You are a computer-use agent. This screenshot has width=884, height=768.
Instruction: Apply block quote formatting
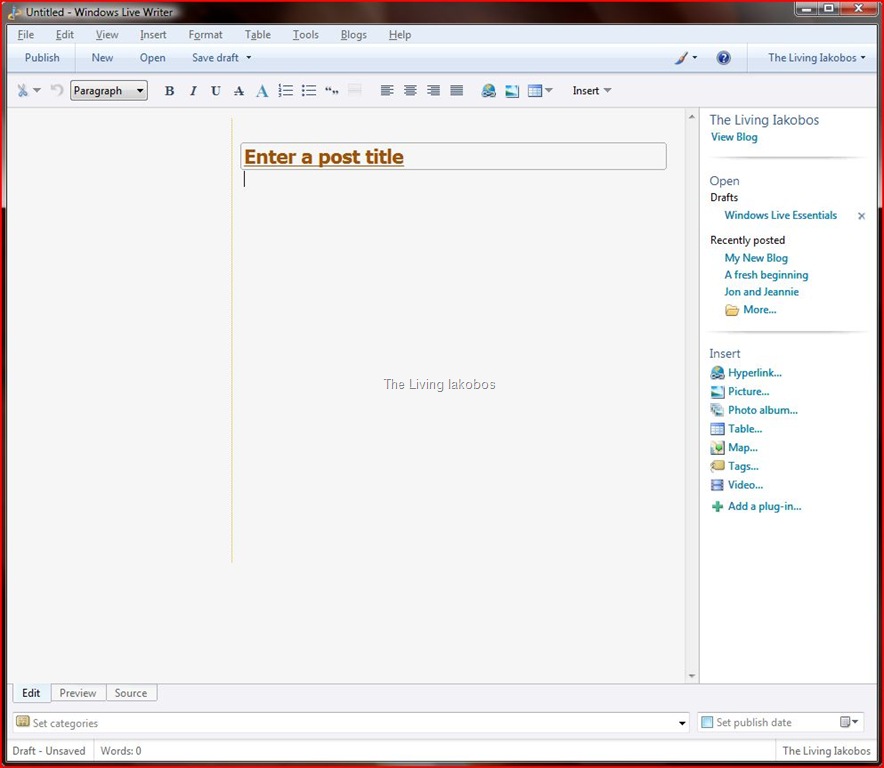(332, 91)
